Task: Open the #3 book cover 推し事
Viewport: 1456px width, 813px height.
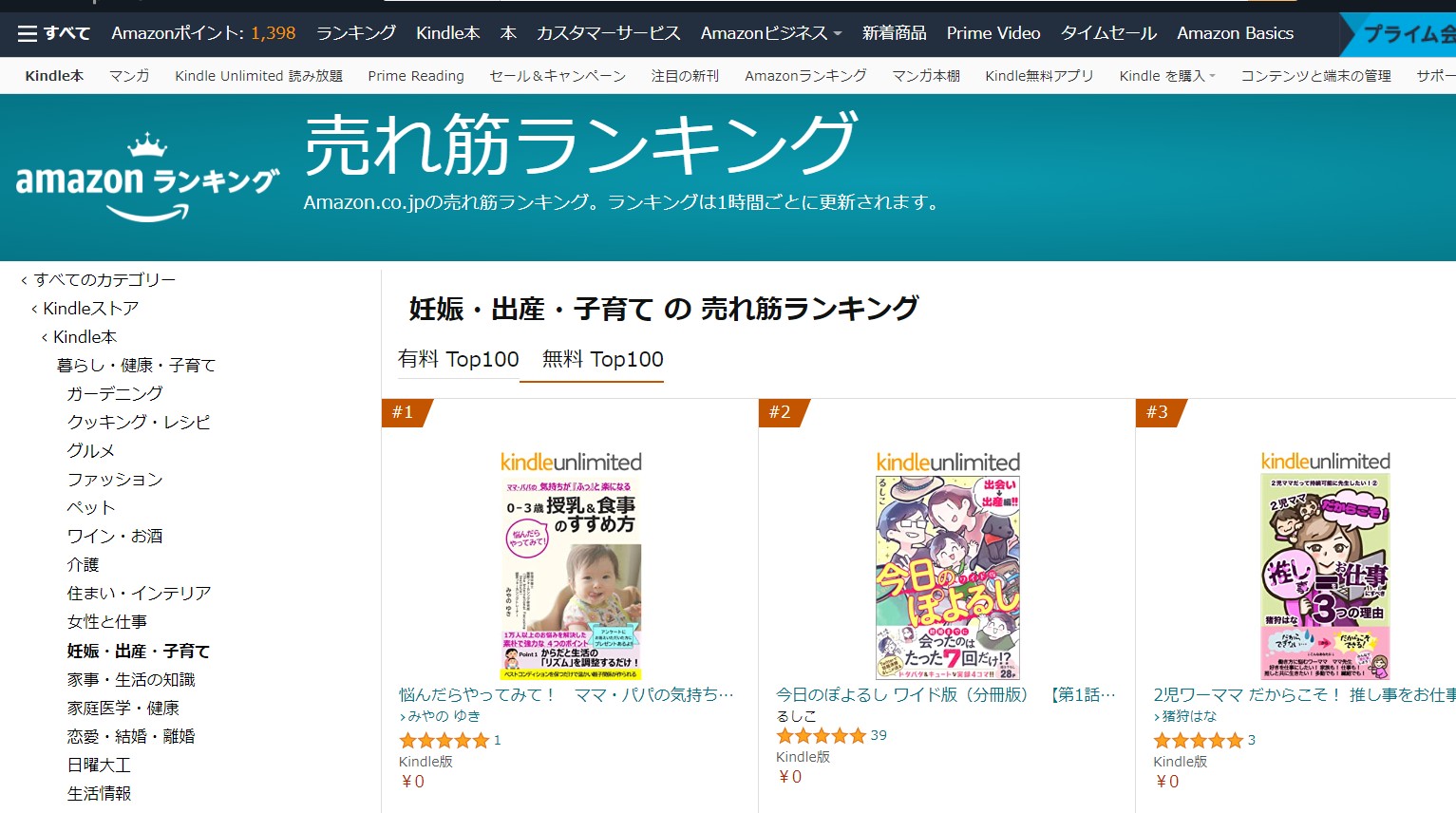Action: click(1325, 577)
